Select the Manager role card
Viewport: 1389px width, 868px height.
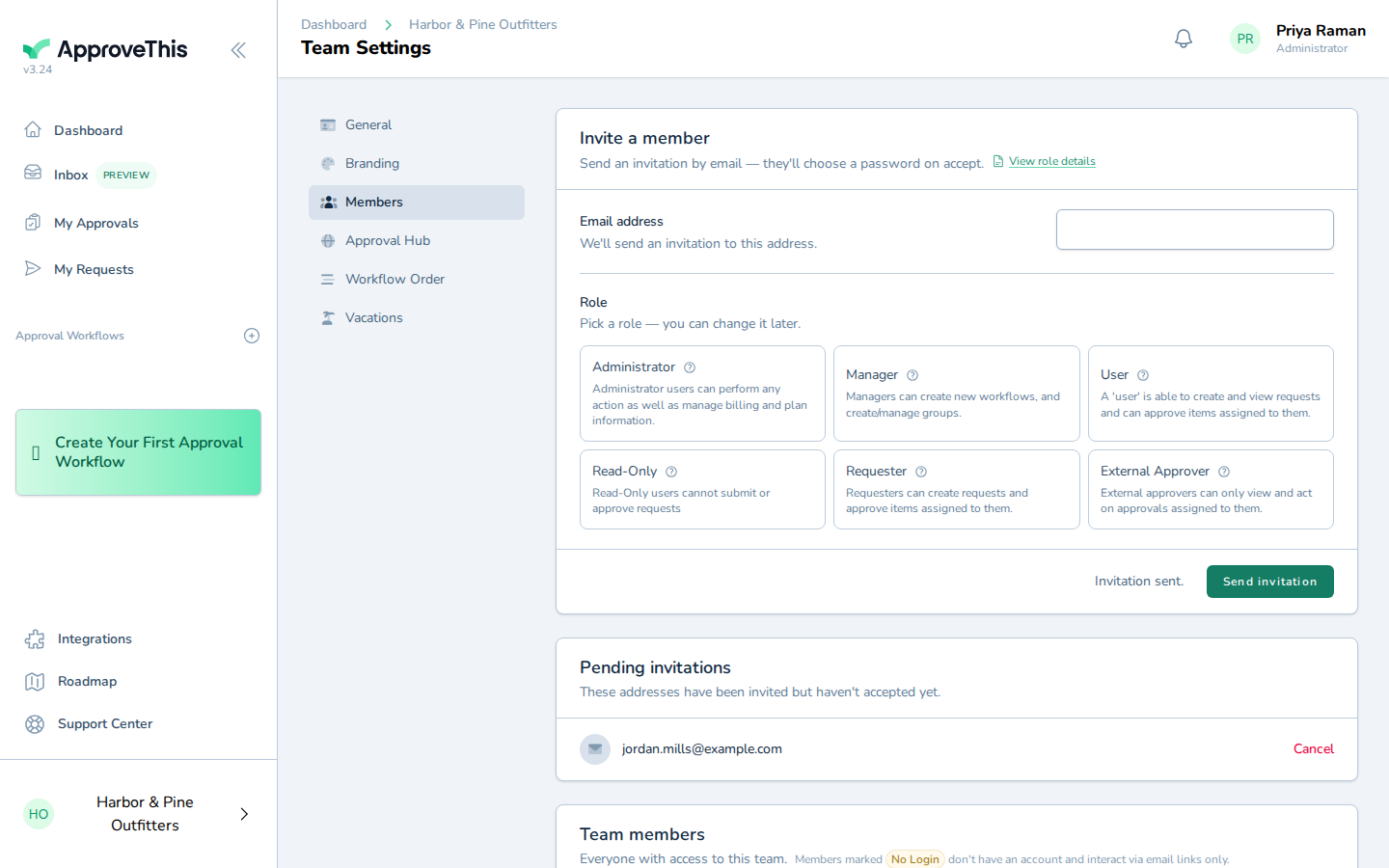click(x=957, y=393)
